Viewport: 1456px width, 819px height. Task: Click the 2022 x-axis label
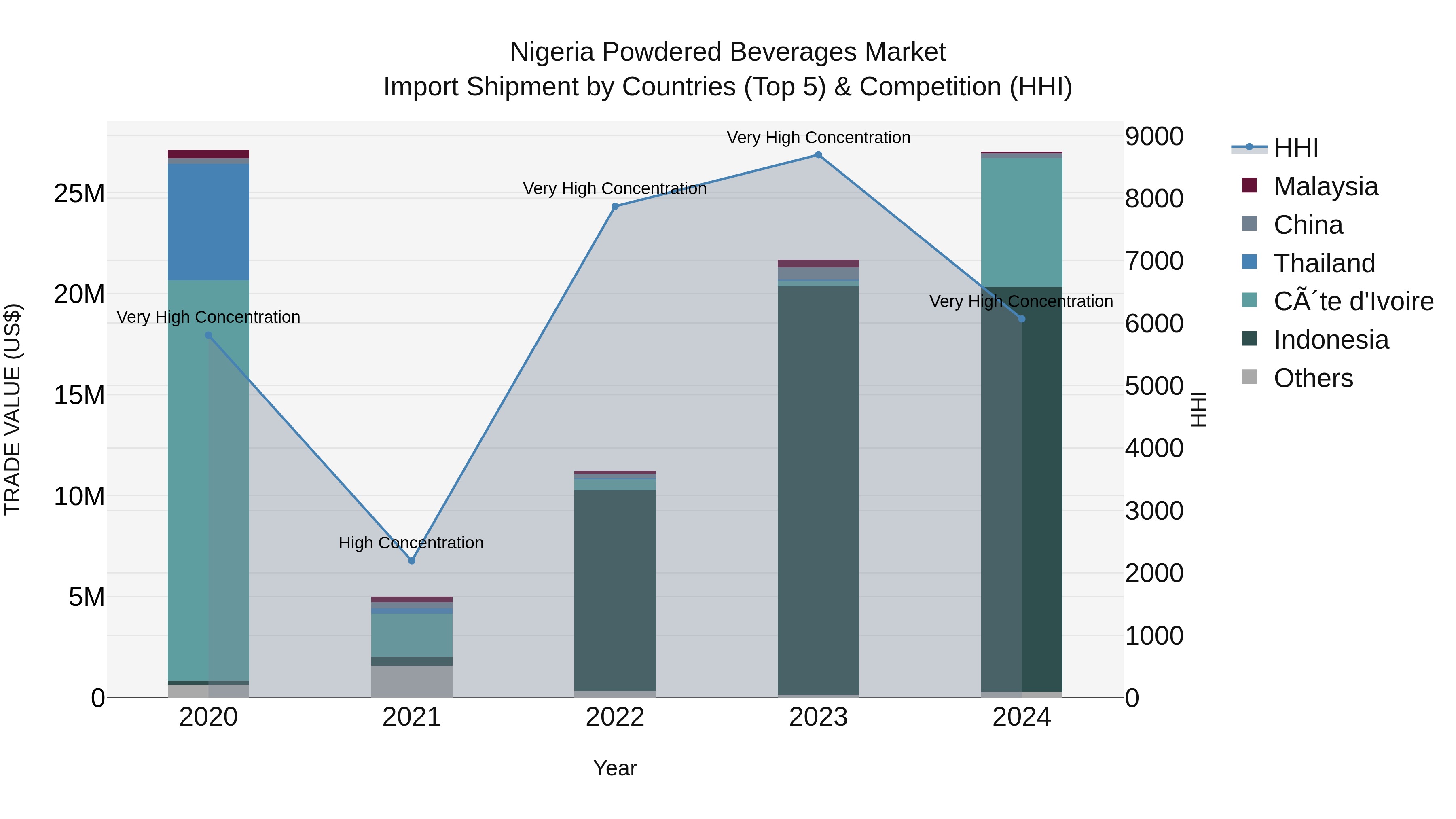point(615,717)
